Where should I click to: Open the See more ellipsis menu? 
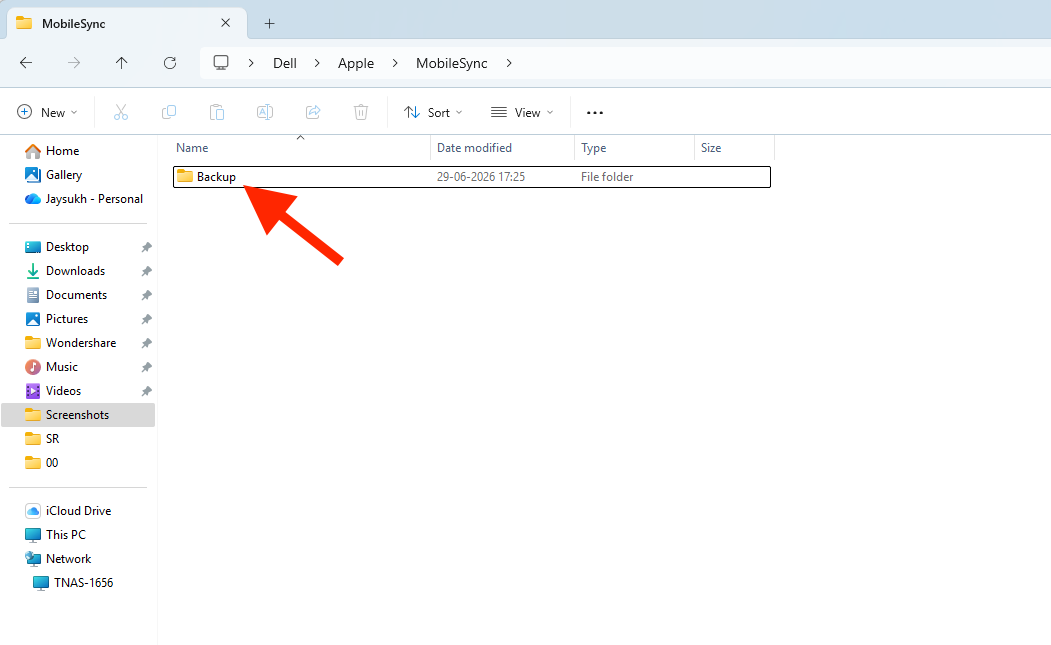click(x=595, y=113)
